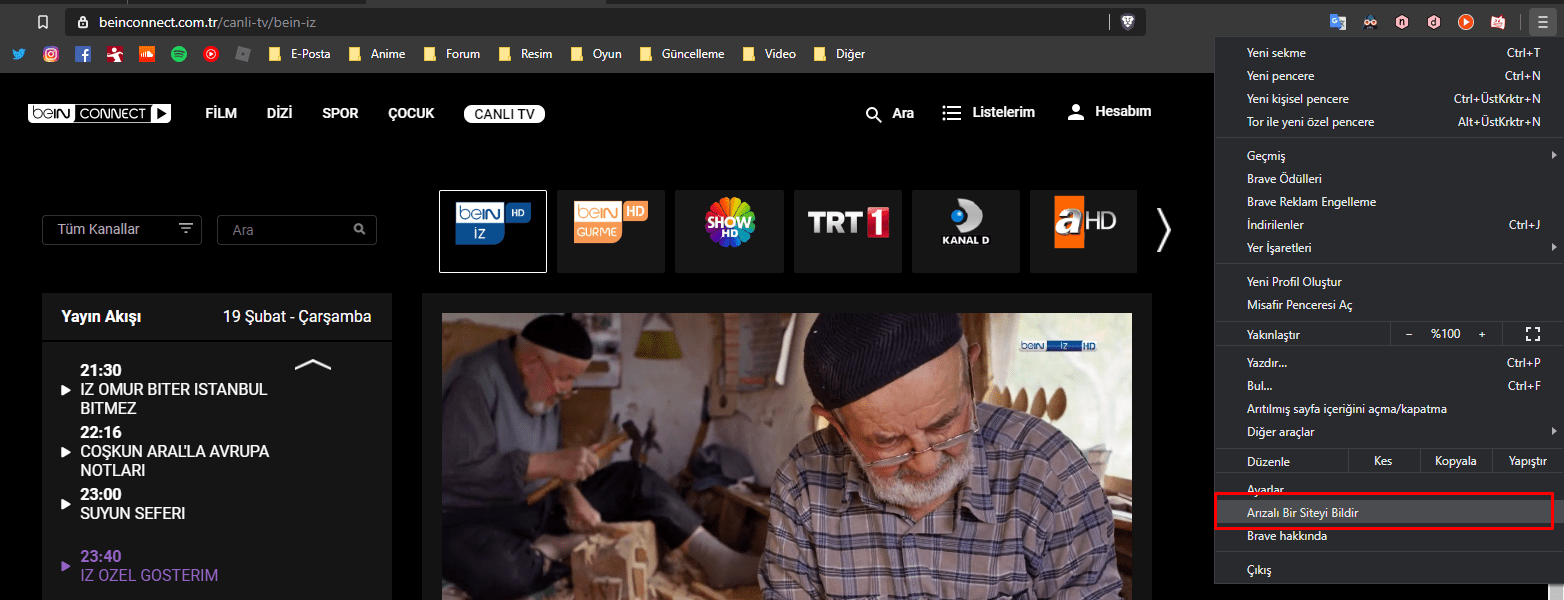Open the Listelerim list icon
This screenshot has height=600, width=1564.
pyautogui.click(x=951, y=112)
